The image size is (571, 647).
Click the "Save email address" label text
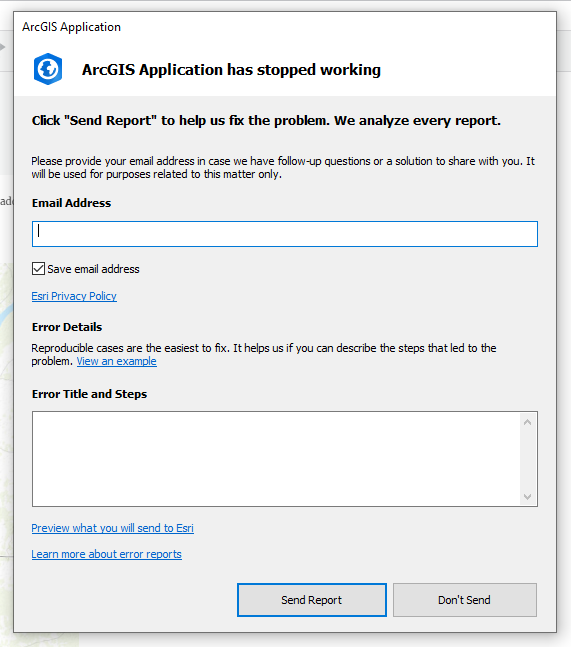point(93,269)
